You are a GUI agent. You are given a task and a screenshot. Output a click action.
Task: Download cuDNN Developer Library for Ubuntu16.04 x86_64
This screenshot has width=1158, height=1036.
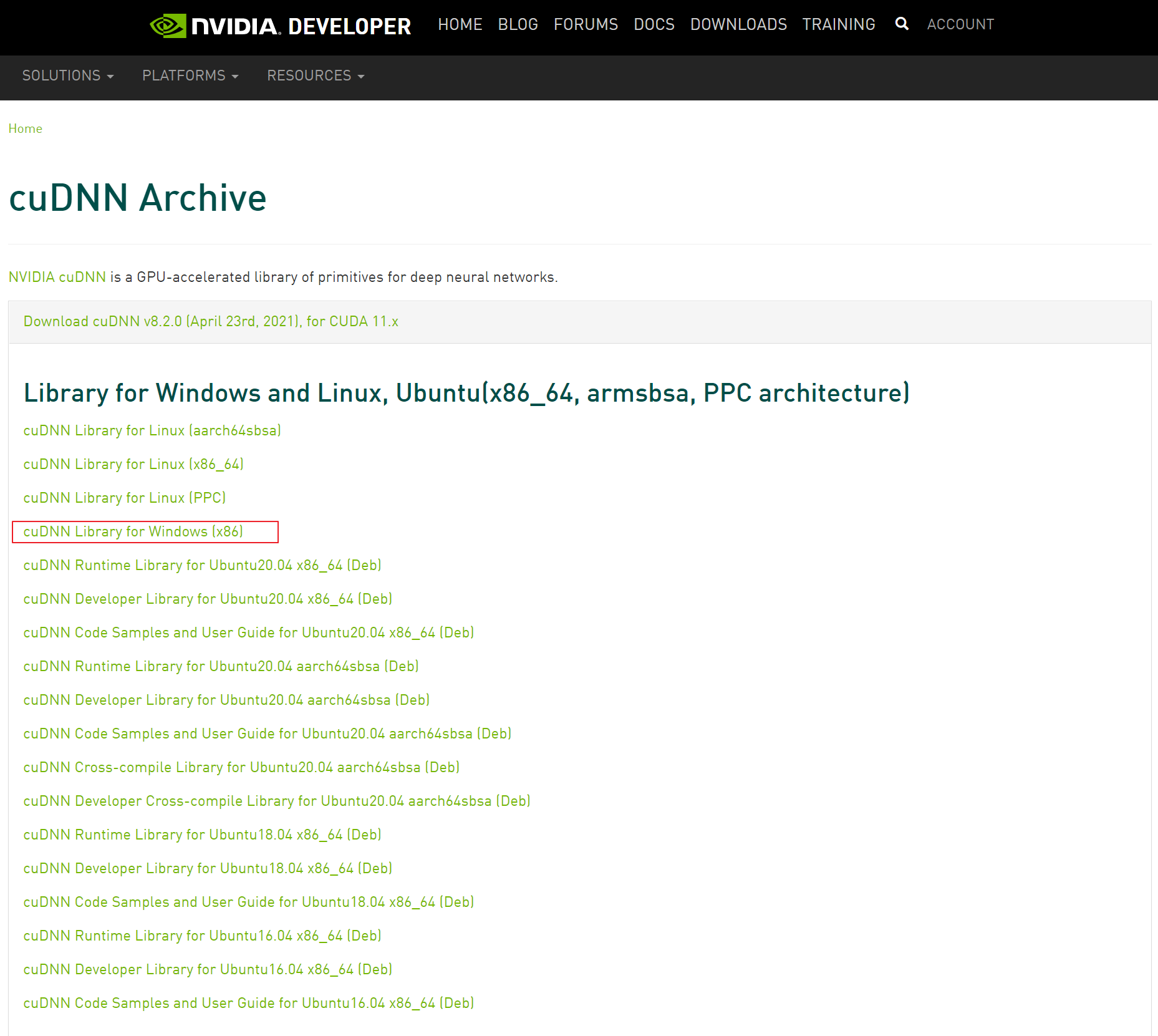click(x=208, y=969)
